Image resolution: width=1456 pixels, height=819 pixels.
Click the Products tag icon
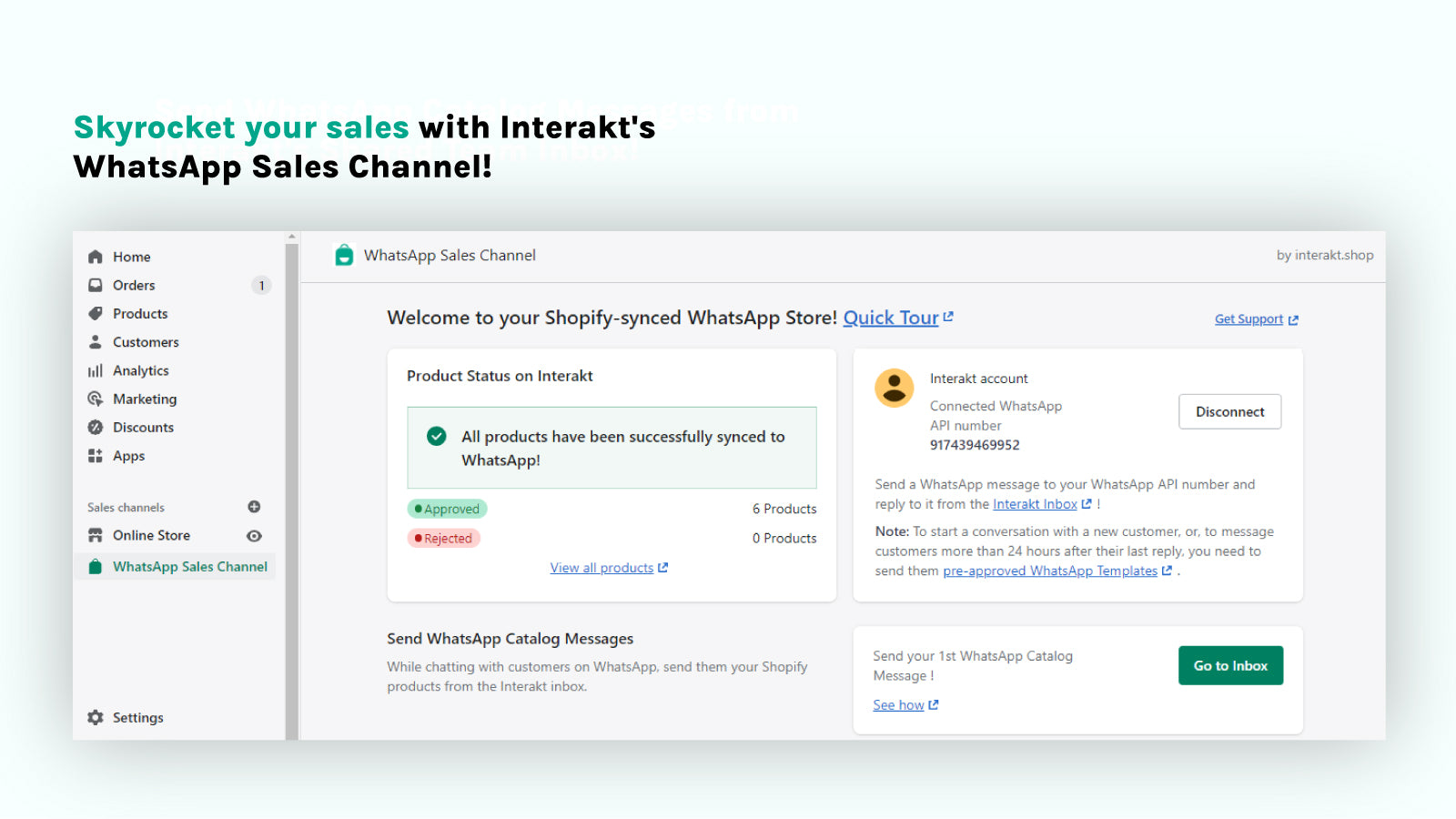96,313
